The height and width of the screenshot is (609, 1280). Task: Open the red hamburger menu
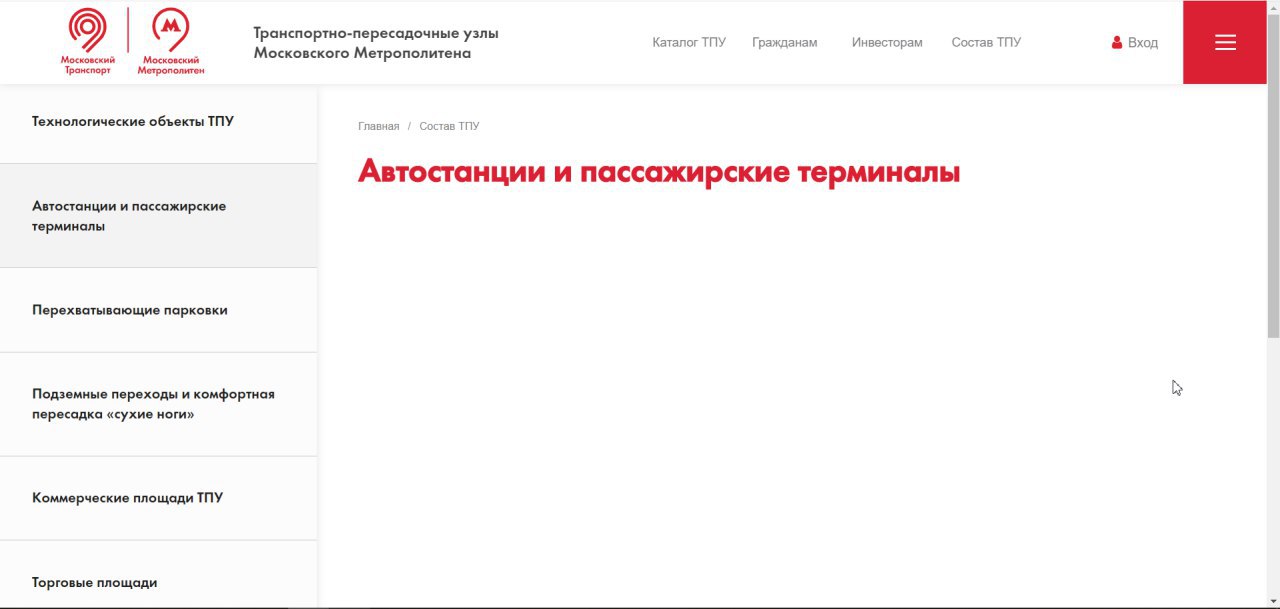coord(1225,42)
